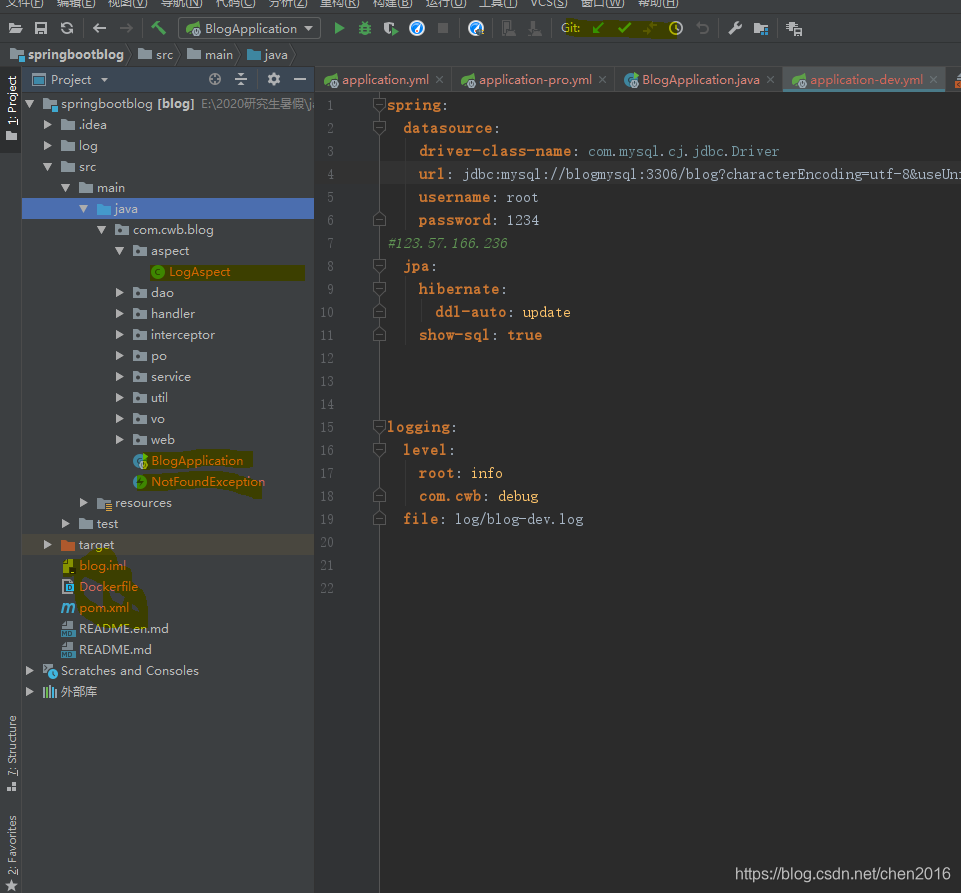This screenshot has width=961, height=893.
Task: Git commit green checkmark icon
Action: coord(625,28)
